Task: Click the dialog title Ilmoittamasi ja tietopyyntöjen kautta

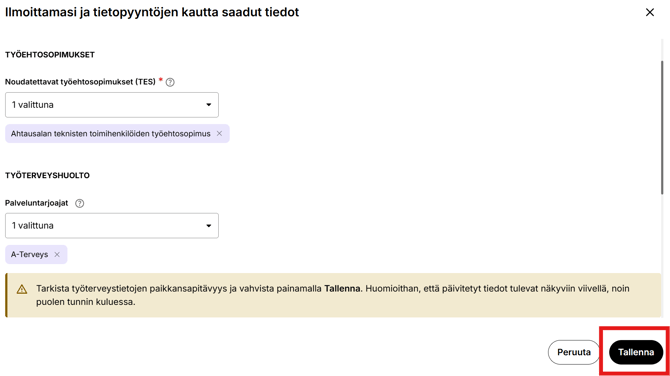Action: 152,12
